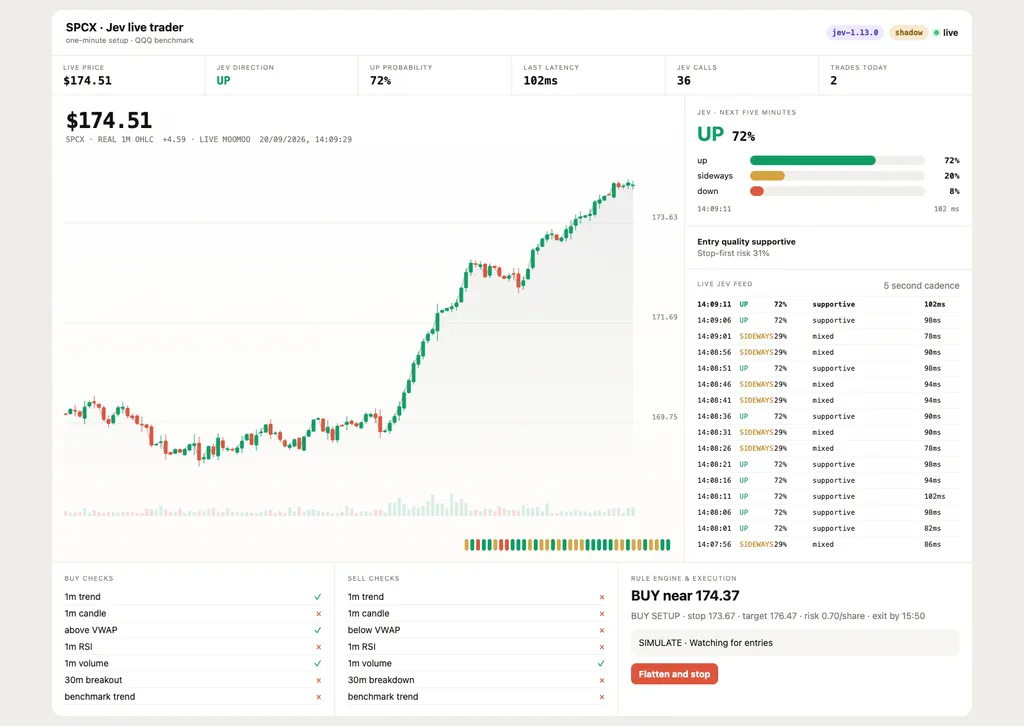This screenshot has height=726, width=1024.
Task: Select the 14:08:21 feed row
Action: coord(828,464)
